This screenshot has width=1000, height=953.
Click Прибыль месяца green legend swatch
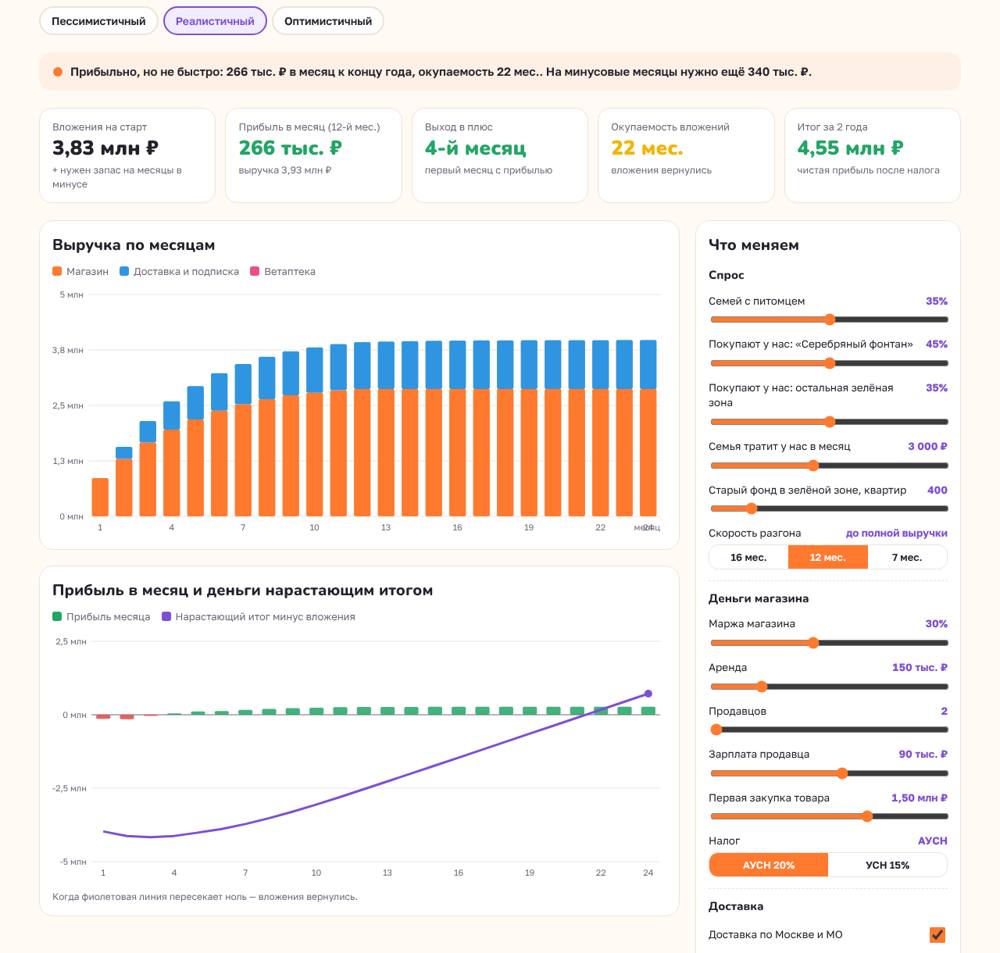pos(57,616)
